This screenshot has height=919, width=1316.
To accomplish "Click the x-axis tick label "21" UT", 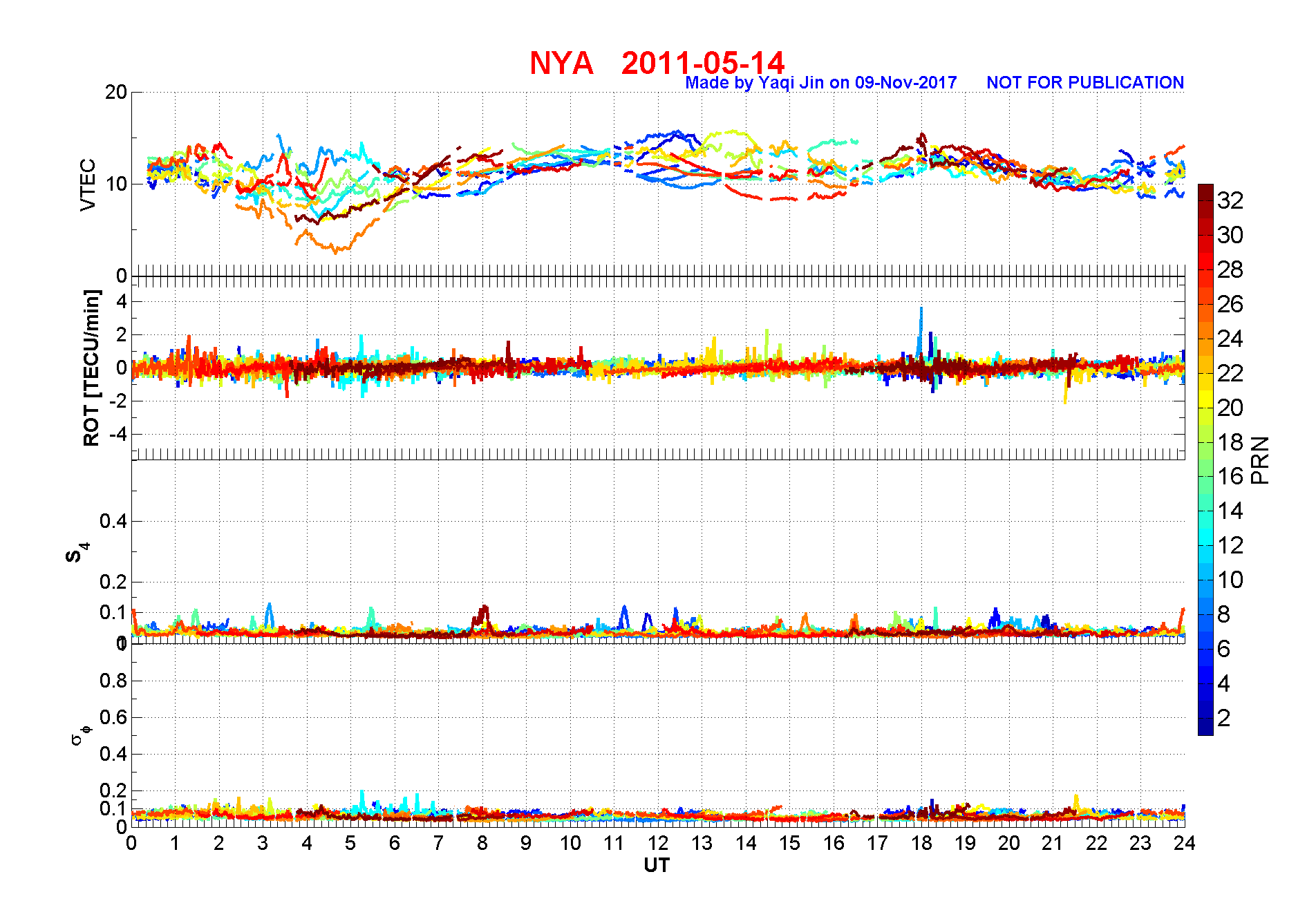I will pos(1053,843).
